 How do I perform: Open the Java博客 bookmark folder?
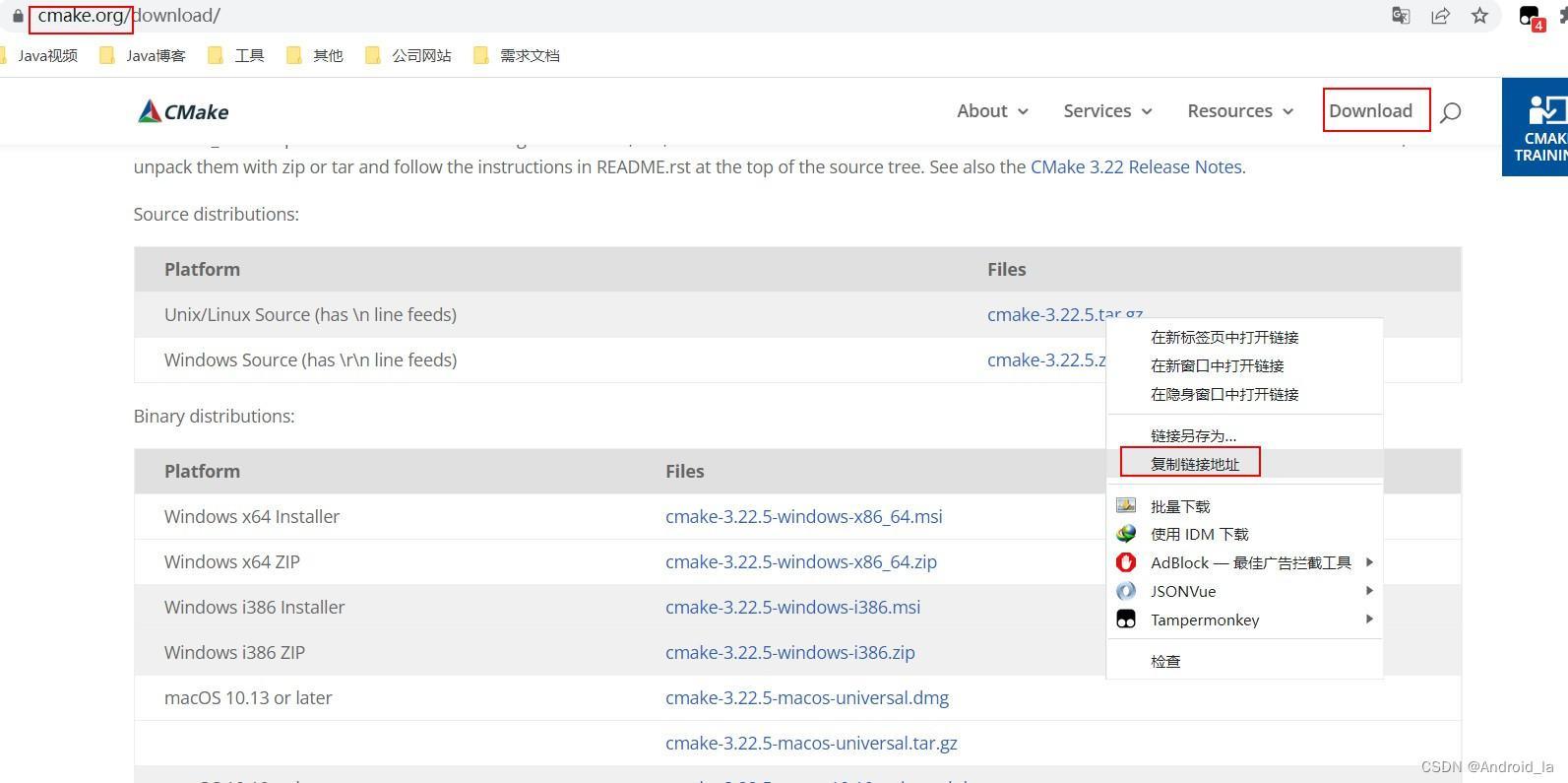143,55
